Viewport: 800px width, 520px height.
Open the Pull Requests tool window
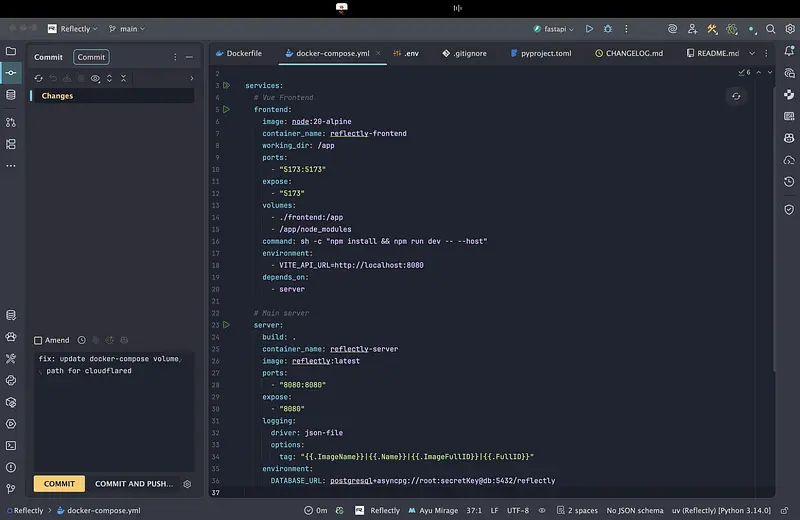click(x=11, y=122)
